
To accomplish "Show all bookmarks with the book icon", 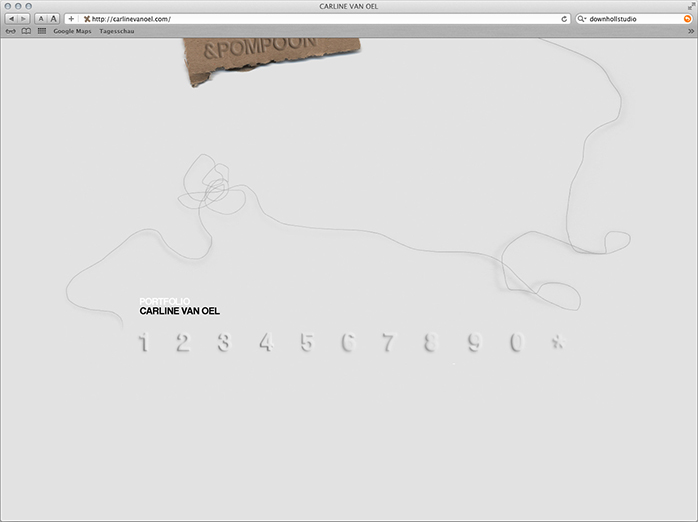I will (x=26, y=31).
